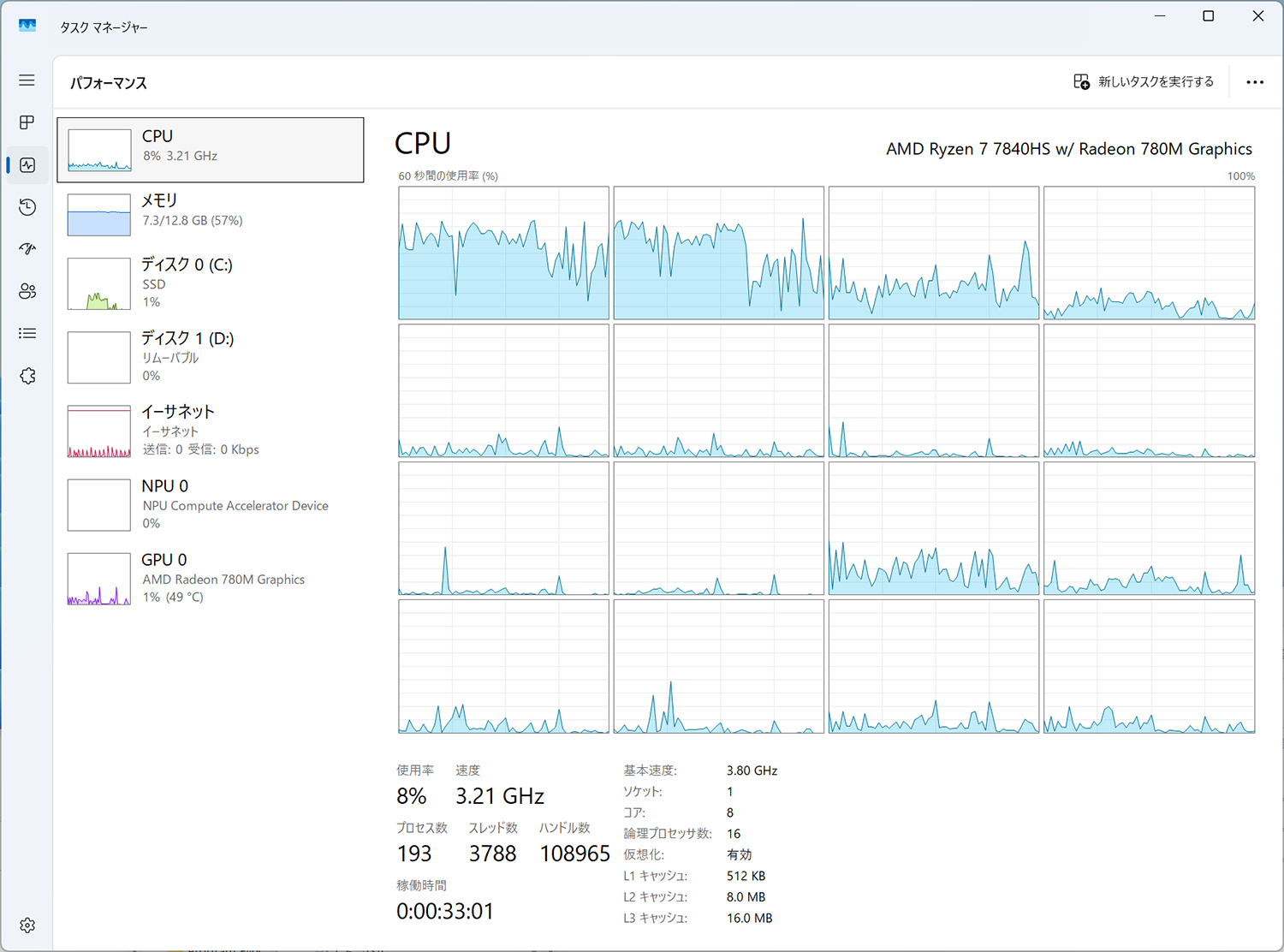
Task: Select ディスク 1 (D:) removable resource
Action: pyautogui.click(x=211, y=357)
